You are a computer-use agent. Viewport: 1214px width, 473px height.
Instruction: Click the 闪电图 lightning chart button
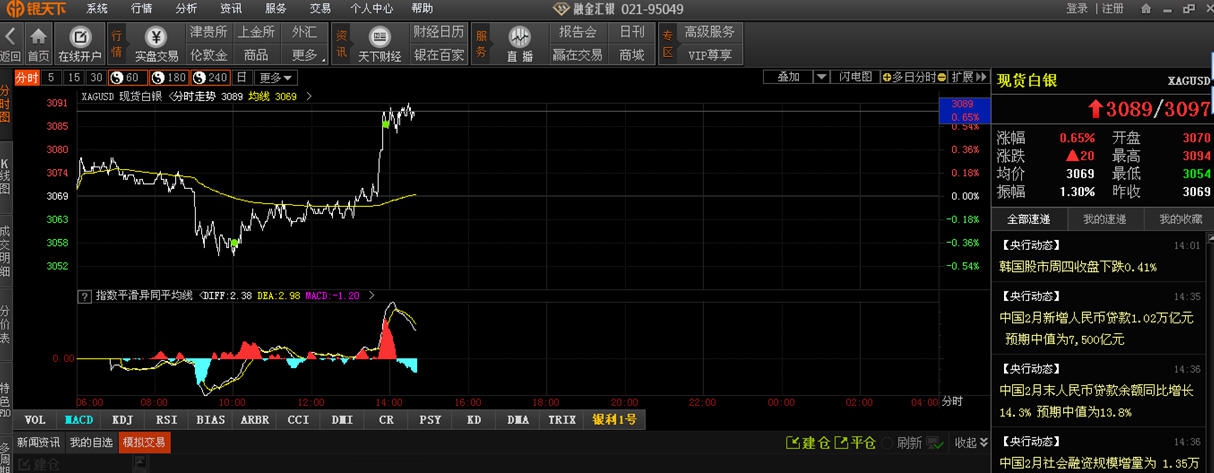854,77
